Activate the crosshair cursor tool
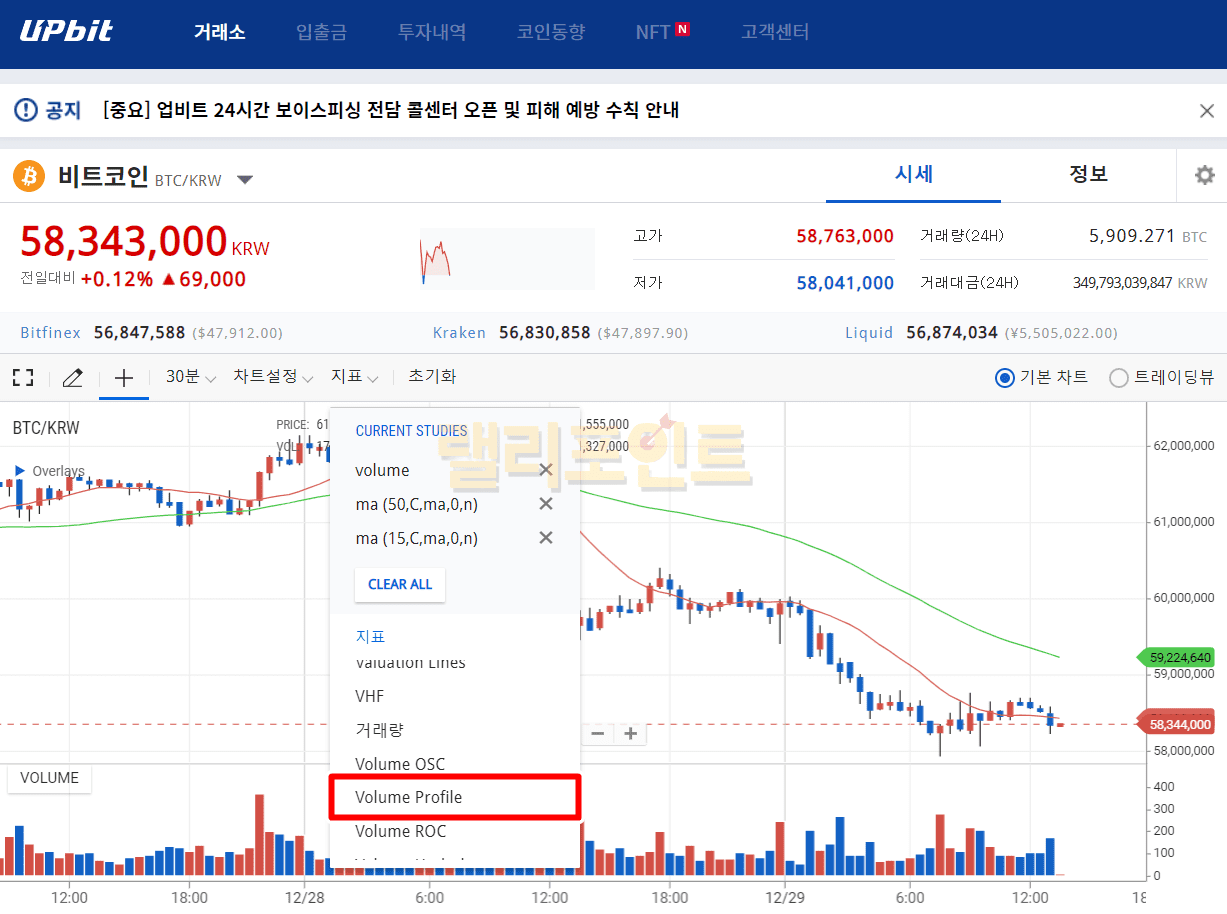 123,378
